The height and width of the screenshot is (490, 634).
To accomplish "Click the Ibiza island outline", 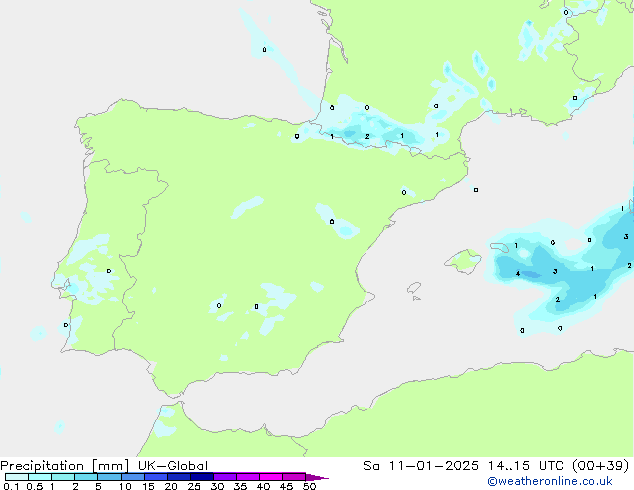I will click(414, 288).
